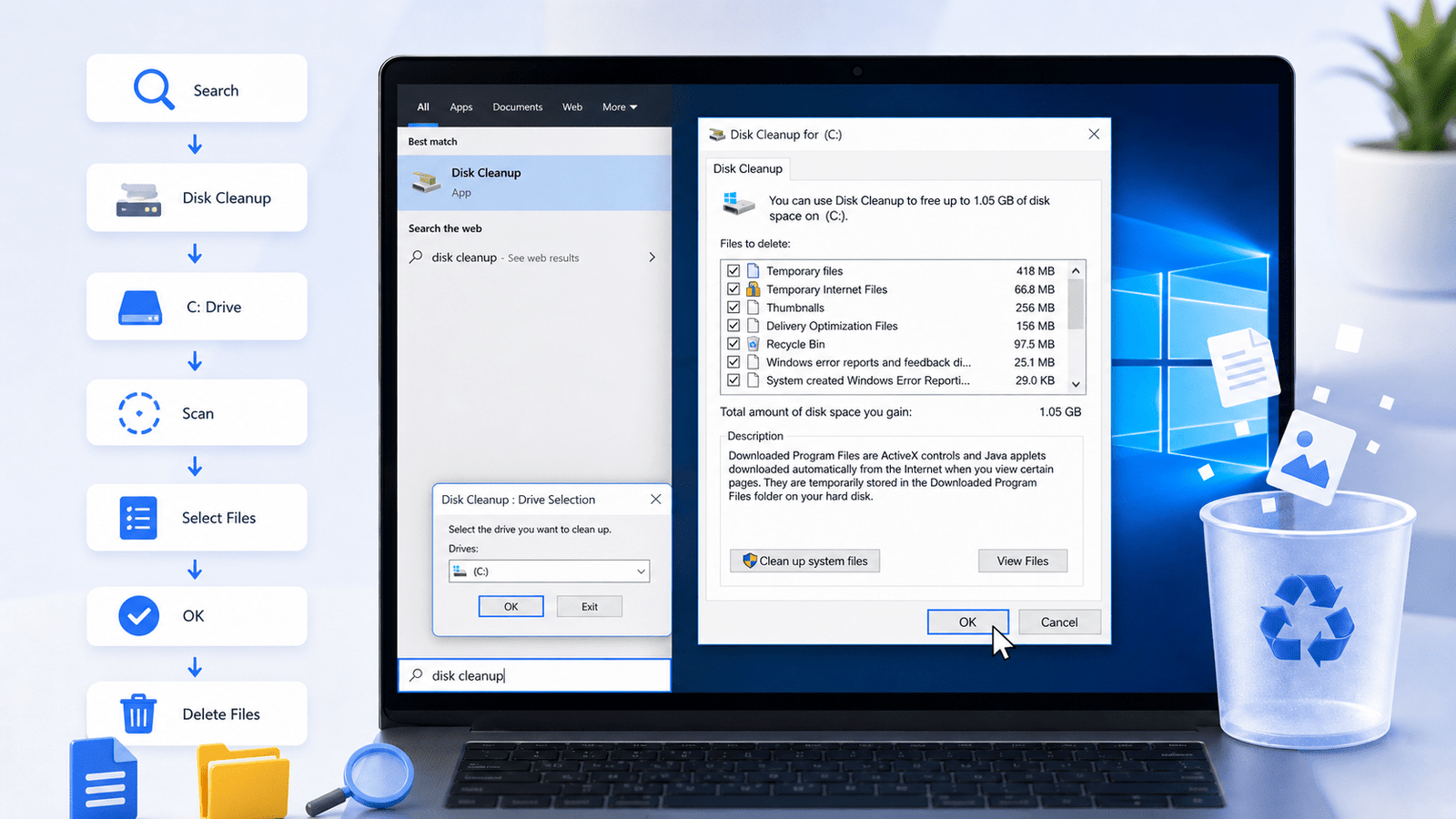Select the Temporary files page icon

click(x=753, y=271)
